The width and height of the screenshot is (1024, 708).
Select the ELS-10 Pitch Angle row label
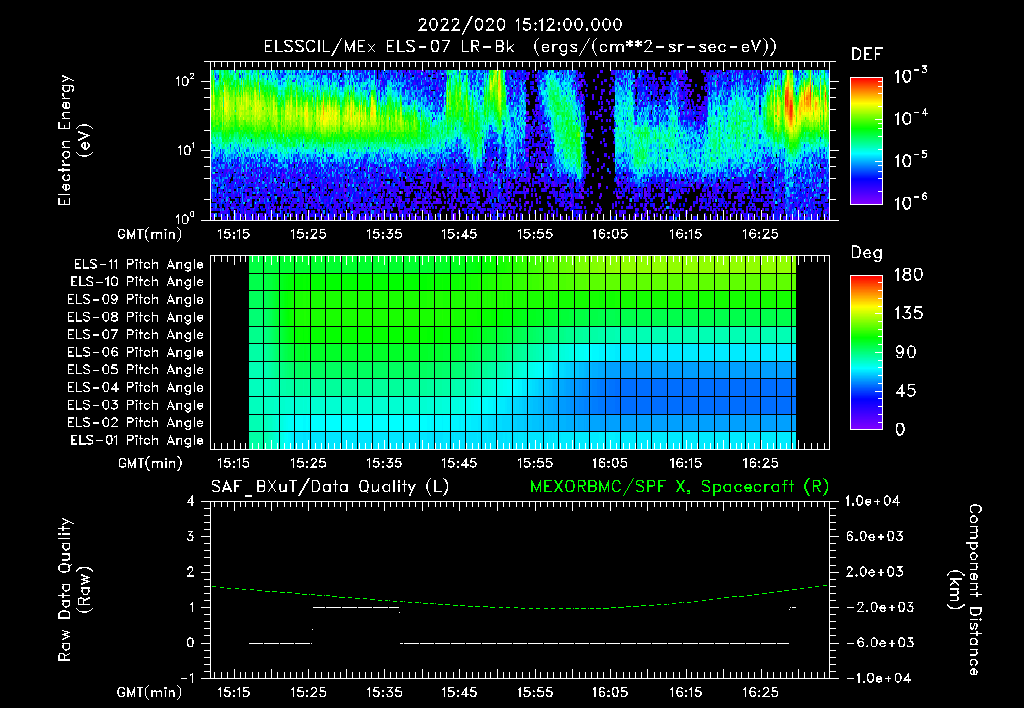point(137,282)
